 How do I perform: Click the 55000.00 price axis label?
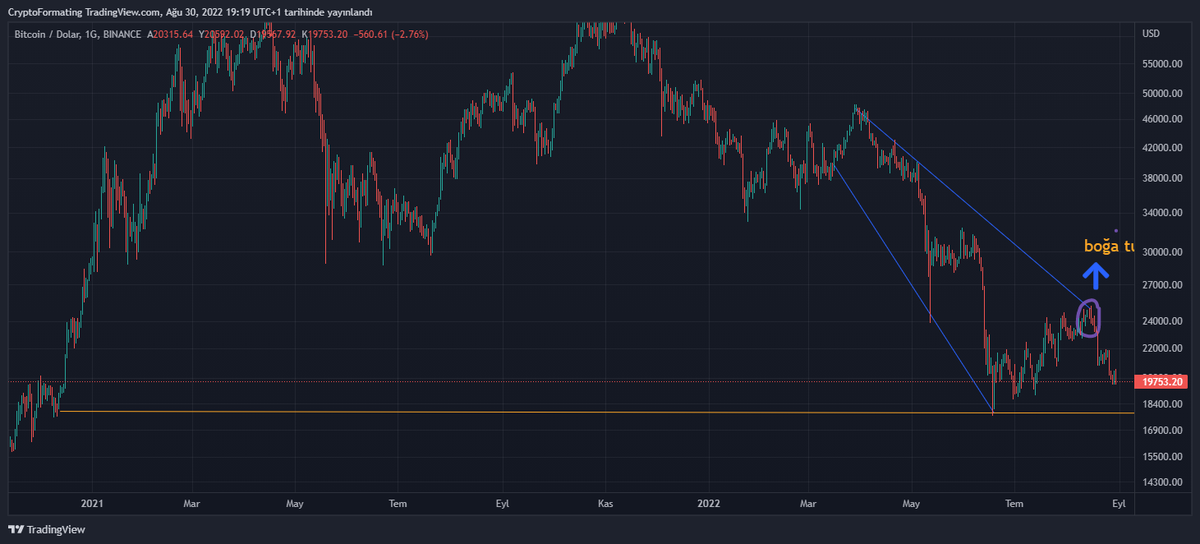tap(1162, 63)
